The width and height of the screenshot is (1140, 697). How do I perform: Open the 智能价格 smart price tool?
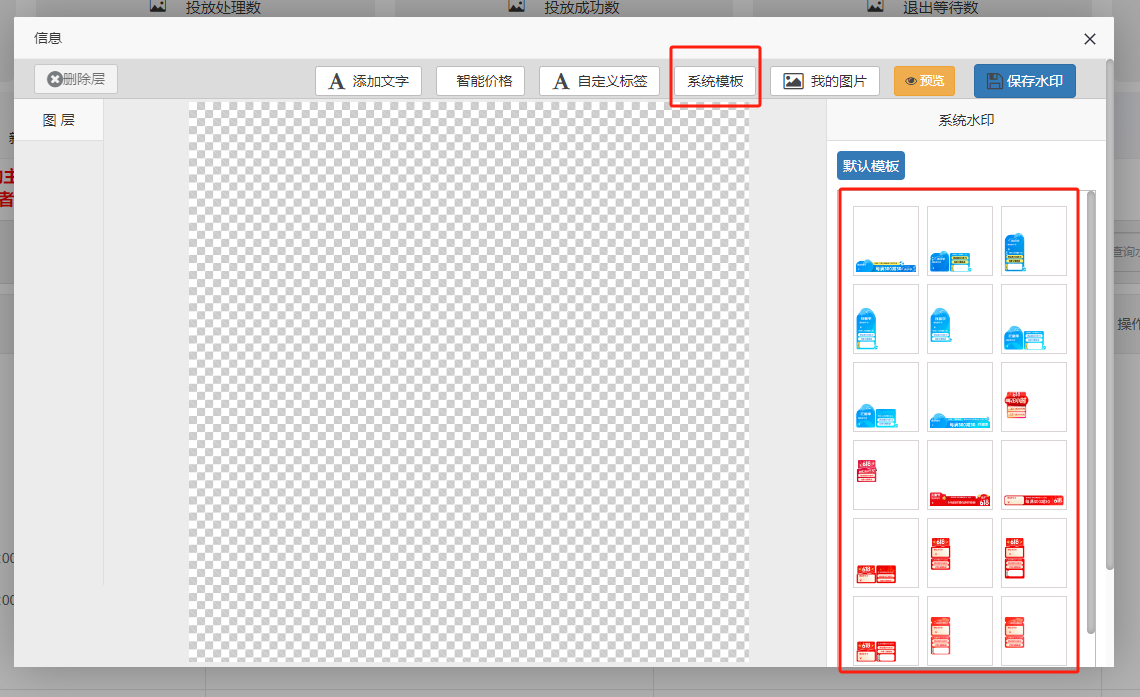click(481, 81)
